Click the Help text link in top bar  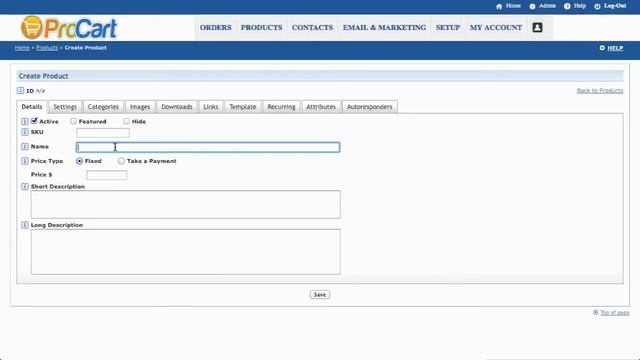tap(580, 6)
